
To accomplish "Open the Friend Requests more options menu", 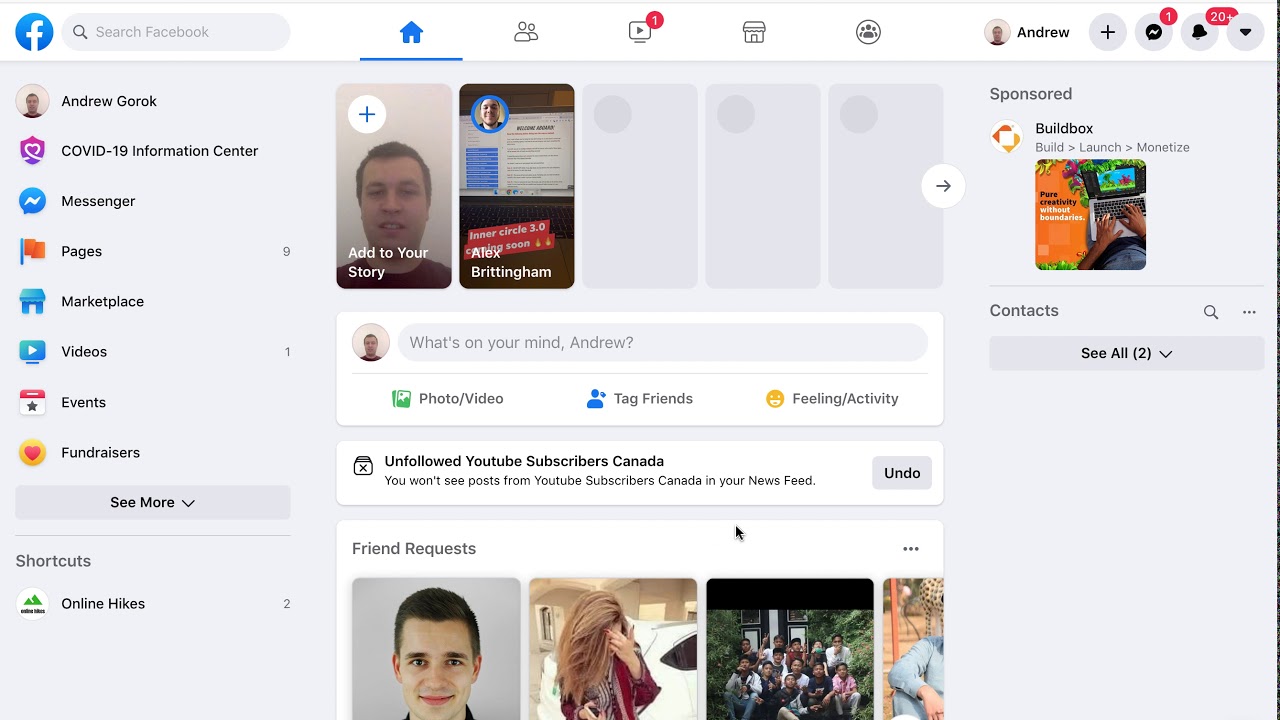I will pyautogui.click(x=910, y=549).
